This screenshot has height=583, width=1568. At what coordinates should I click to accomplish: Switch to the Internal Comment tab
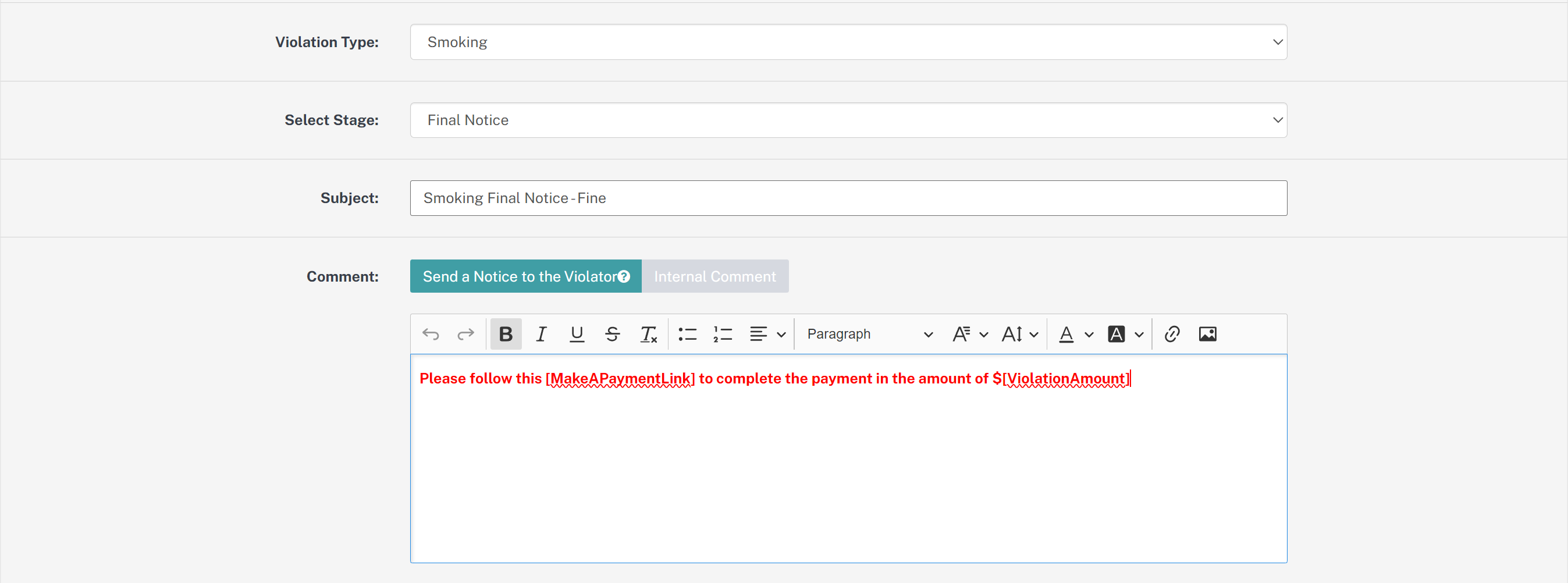pos(715,276)
